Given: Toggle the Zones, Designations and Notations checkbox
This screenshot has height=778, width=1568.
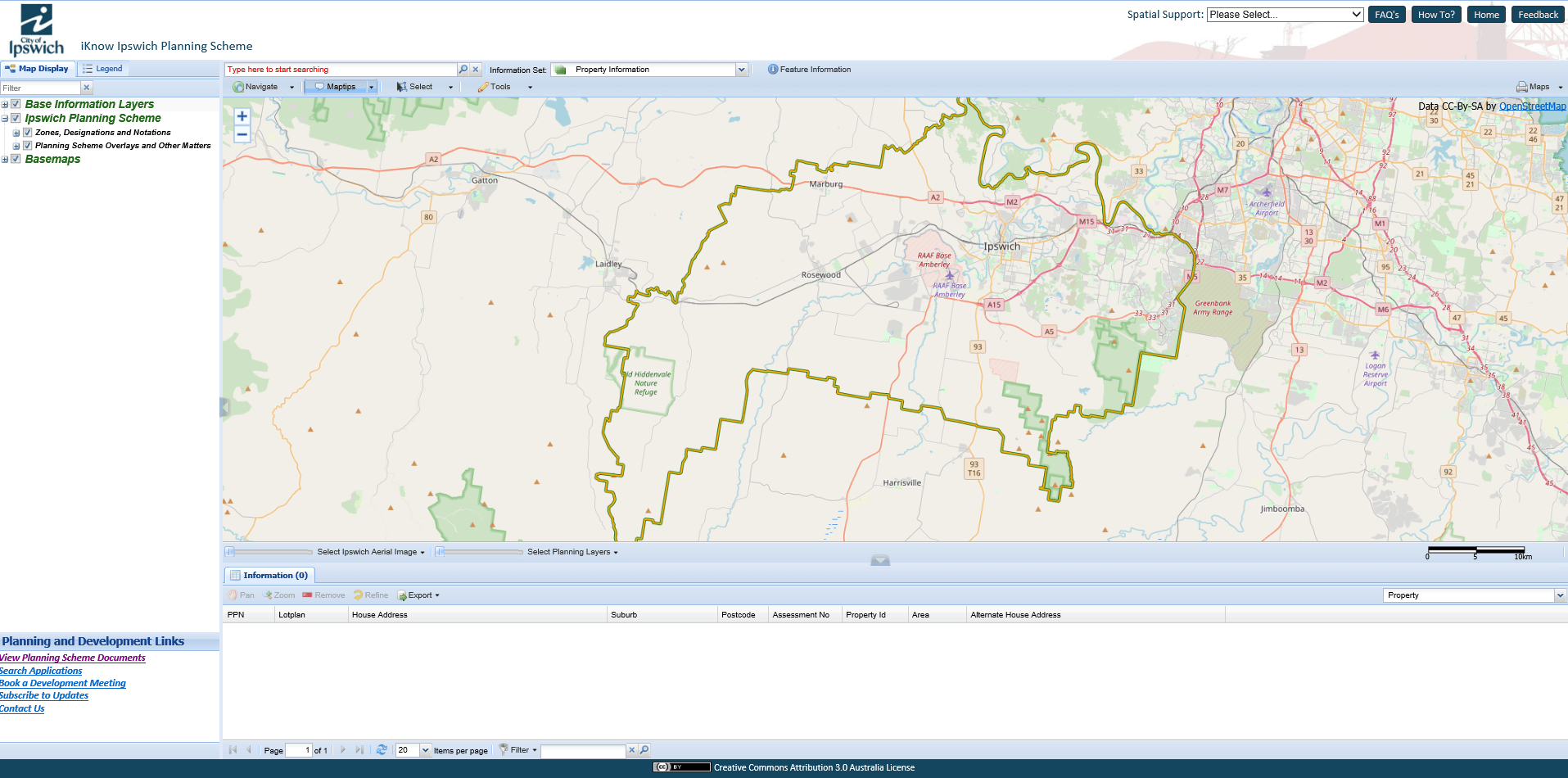Looking at the screenshot, I should click(x=27, y=133).
